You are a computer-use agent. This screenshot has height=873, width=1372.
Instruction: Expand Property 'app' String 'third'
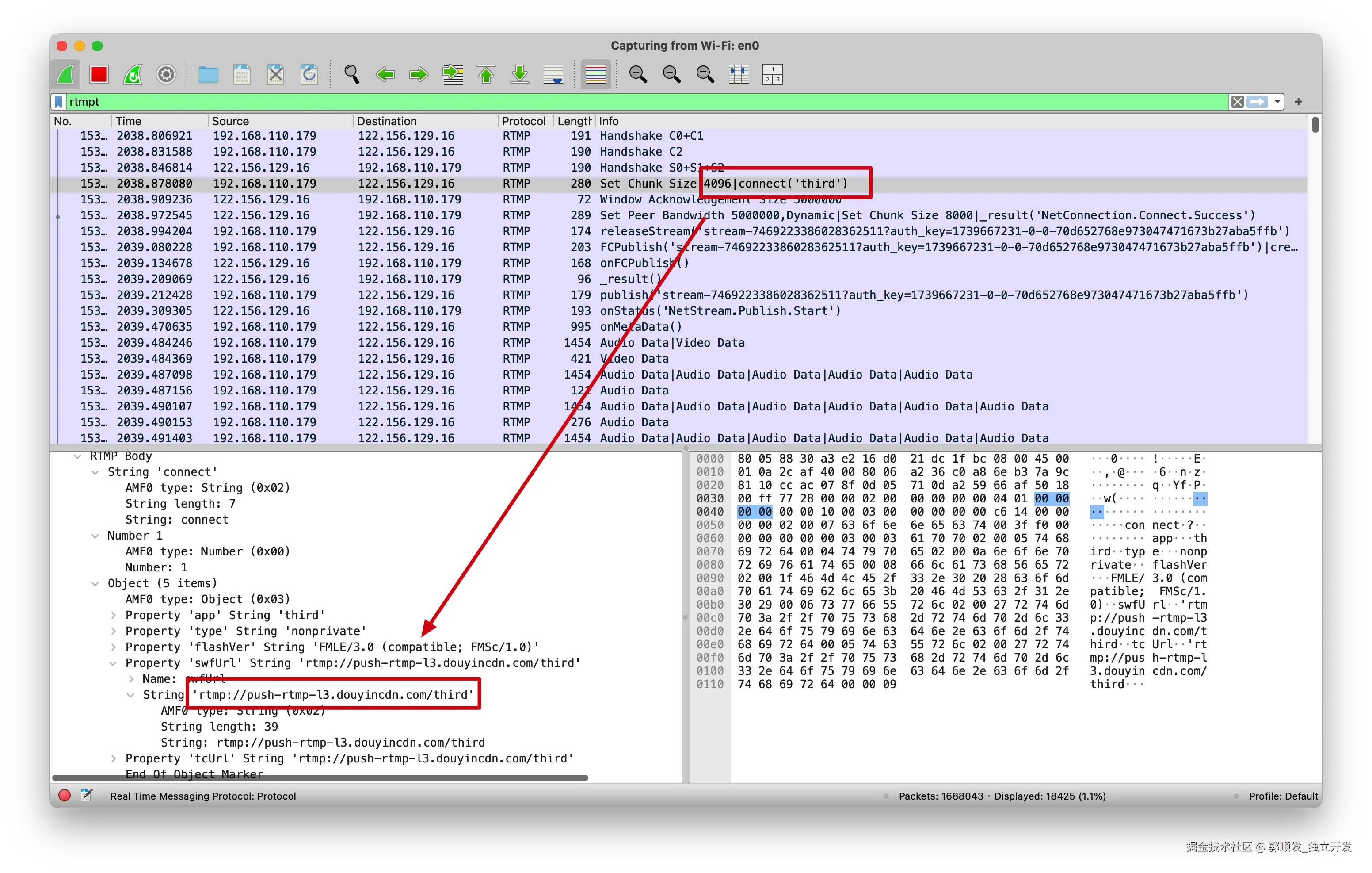[114, 615]
